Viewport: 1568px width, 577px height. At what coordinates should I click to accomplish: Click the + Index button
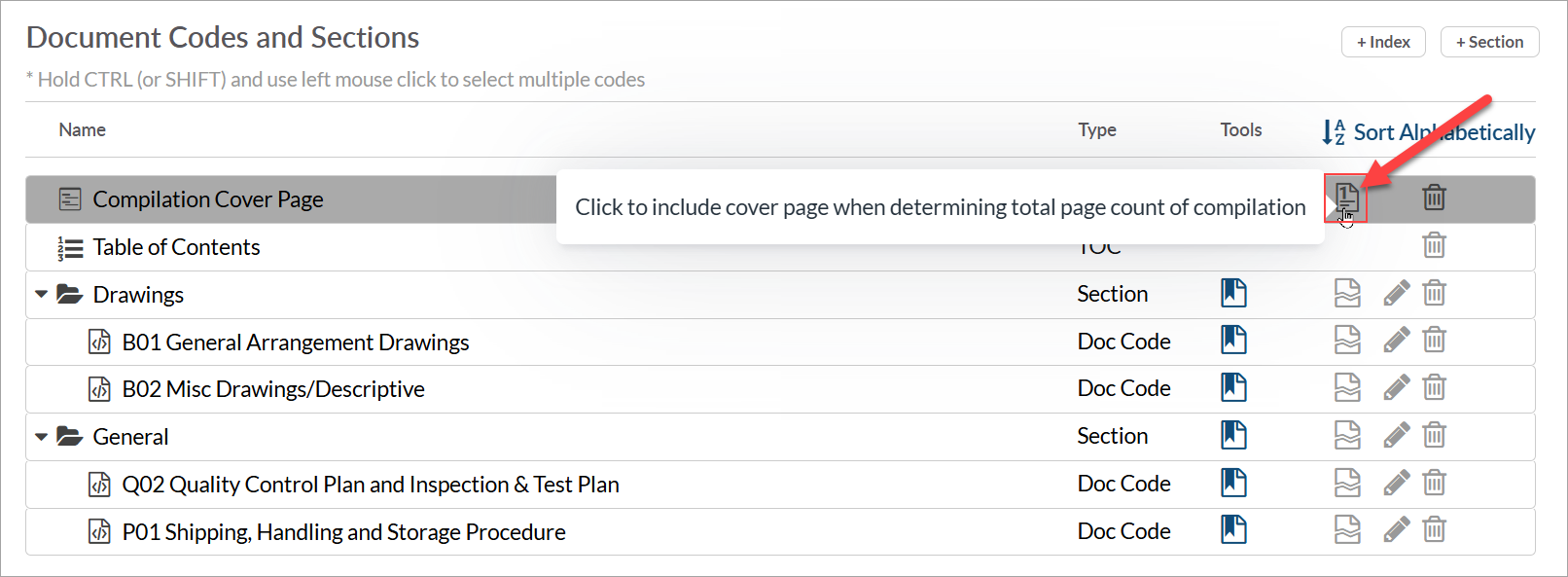click(1383, 42)
